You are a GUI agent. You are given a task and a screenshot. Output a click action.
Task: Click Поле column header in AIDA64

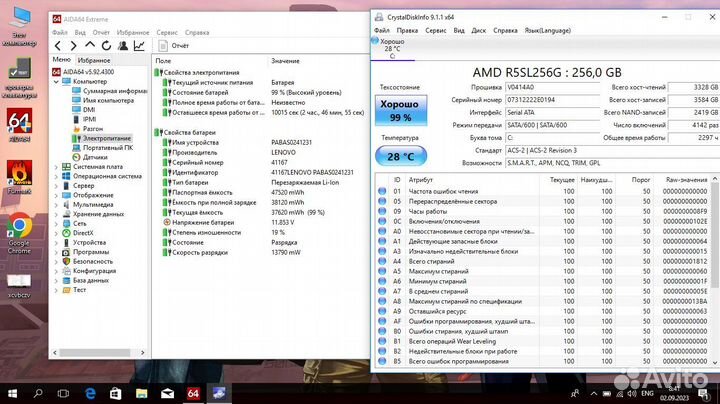[163, 61]
